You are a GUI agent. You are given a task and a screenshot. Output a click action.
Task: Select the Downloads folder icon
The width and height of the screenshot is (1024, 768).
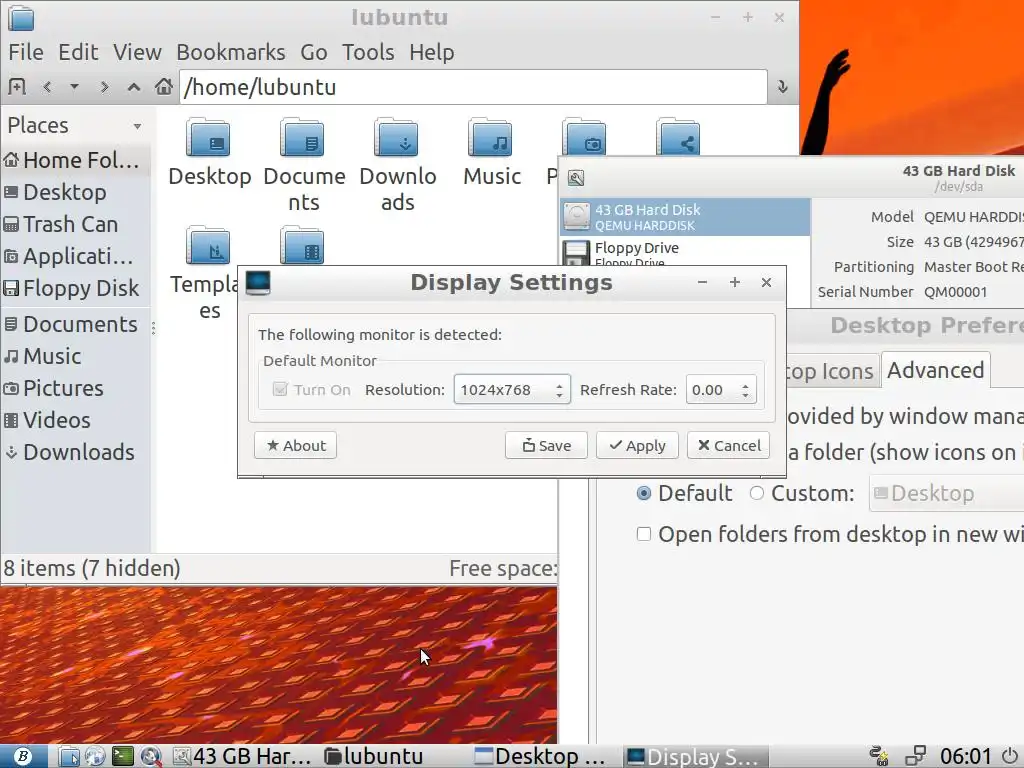396,138
